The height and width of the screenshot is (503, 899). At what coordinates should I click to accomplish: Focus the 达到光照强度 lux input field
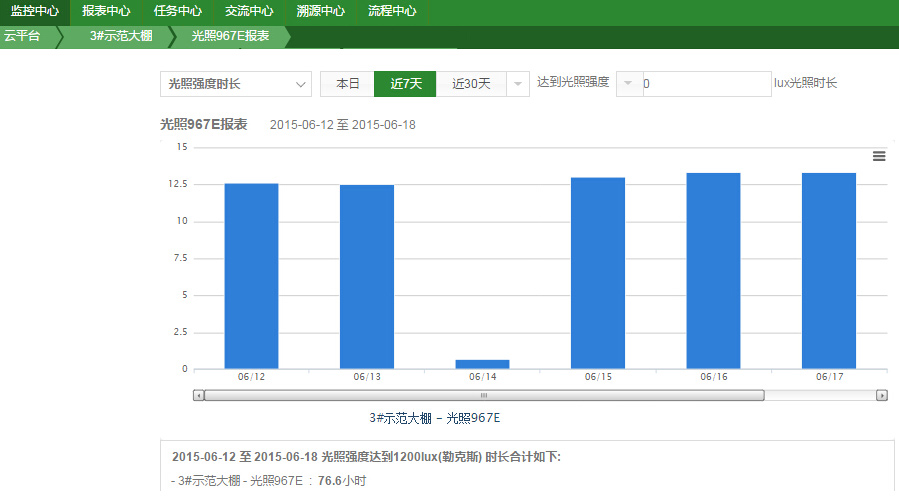707,84
